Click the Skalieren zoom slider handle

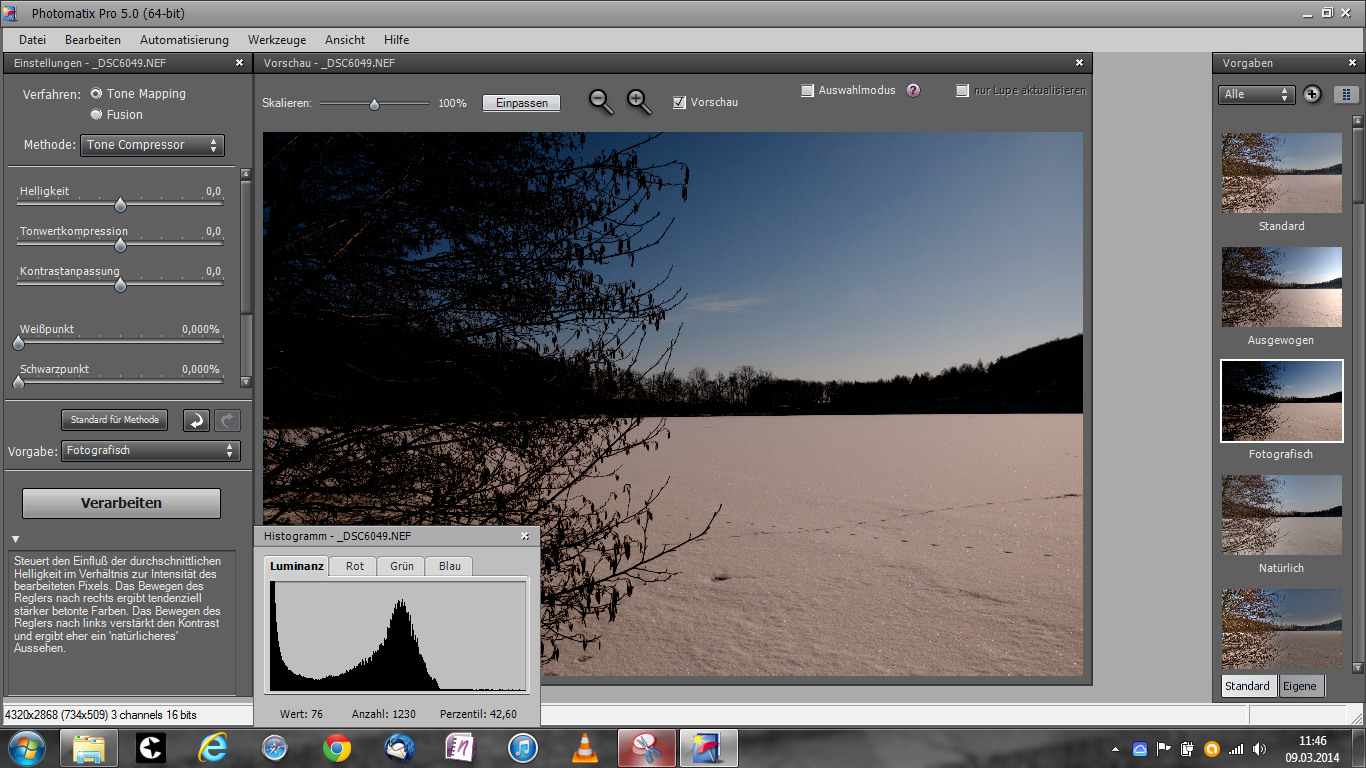coord(374,103)
